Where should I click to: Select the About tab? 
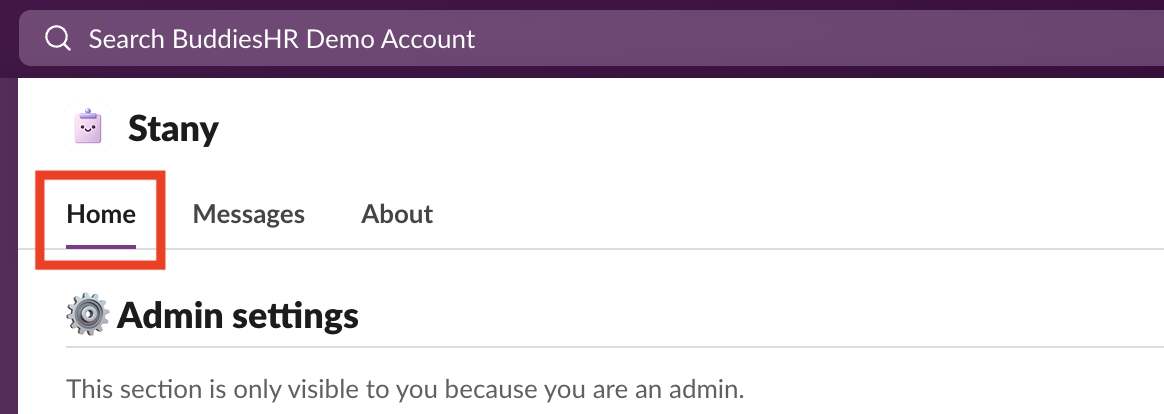tap(397, 214)
